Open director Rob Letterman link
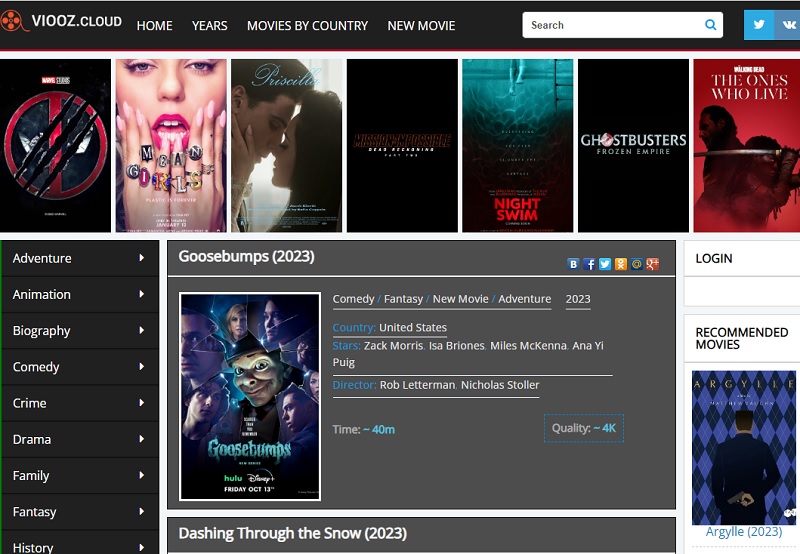Viewport: 800px width, 554px height. pyautogui.click(x=417, y=385)
